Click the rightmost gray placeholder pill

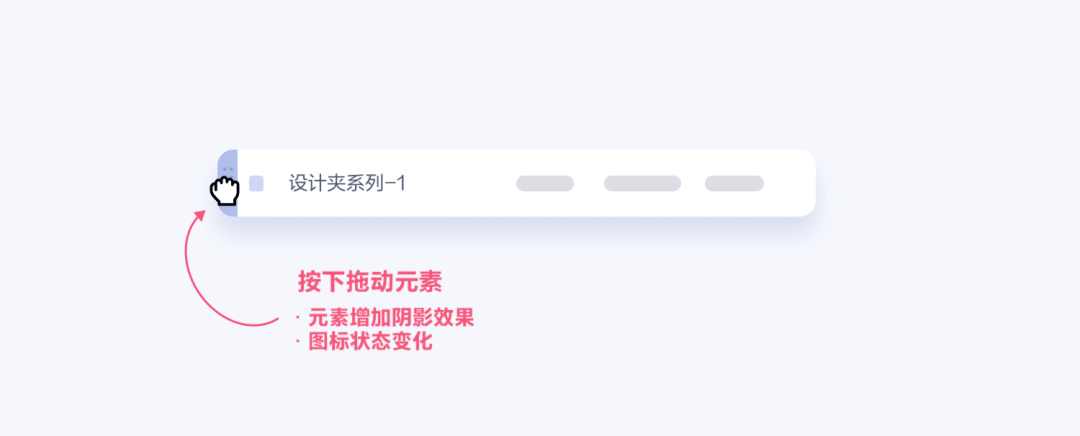coord(734,183)
